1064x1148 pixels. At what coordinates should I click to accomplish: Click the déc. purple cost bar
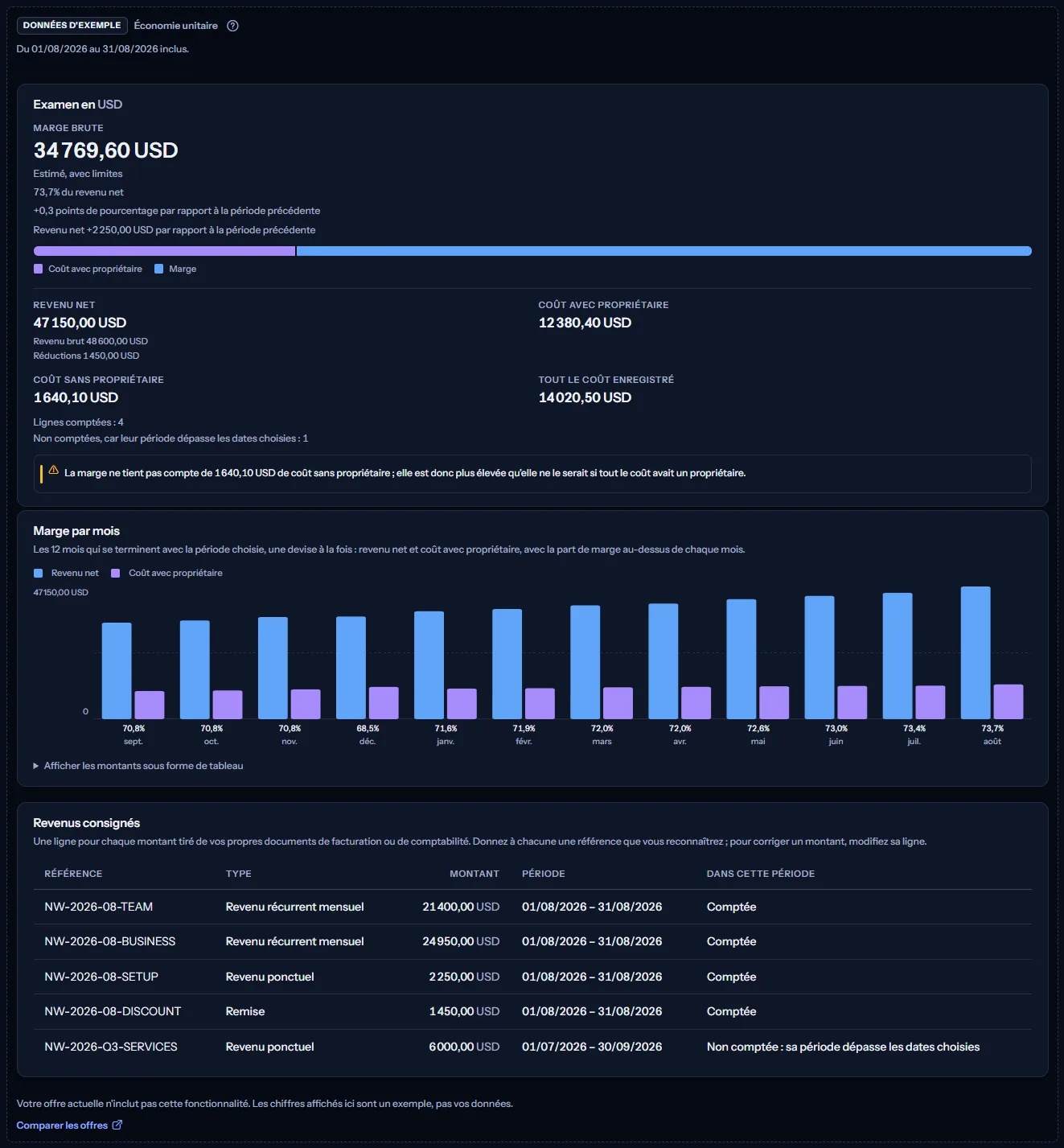tap(384, 703)
